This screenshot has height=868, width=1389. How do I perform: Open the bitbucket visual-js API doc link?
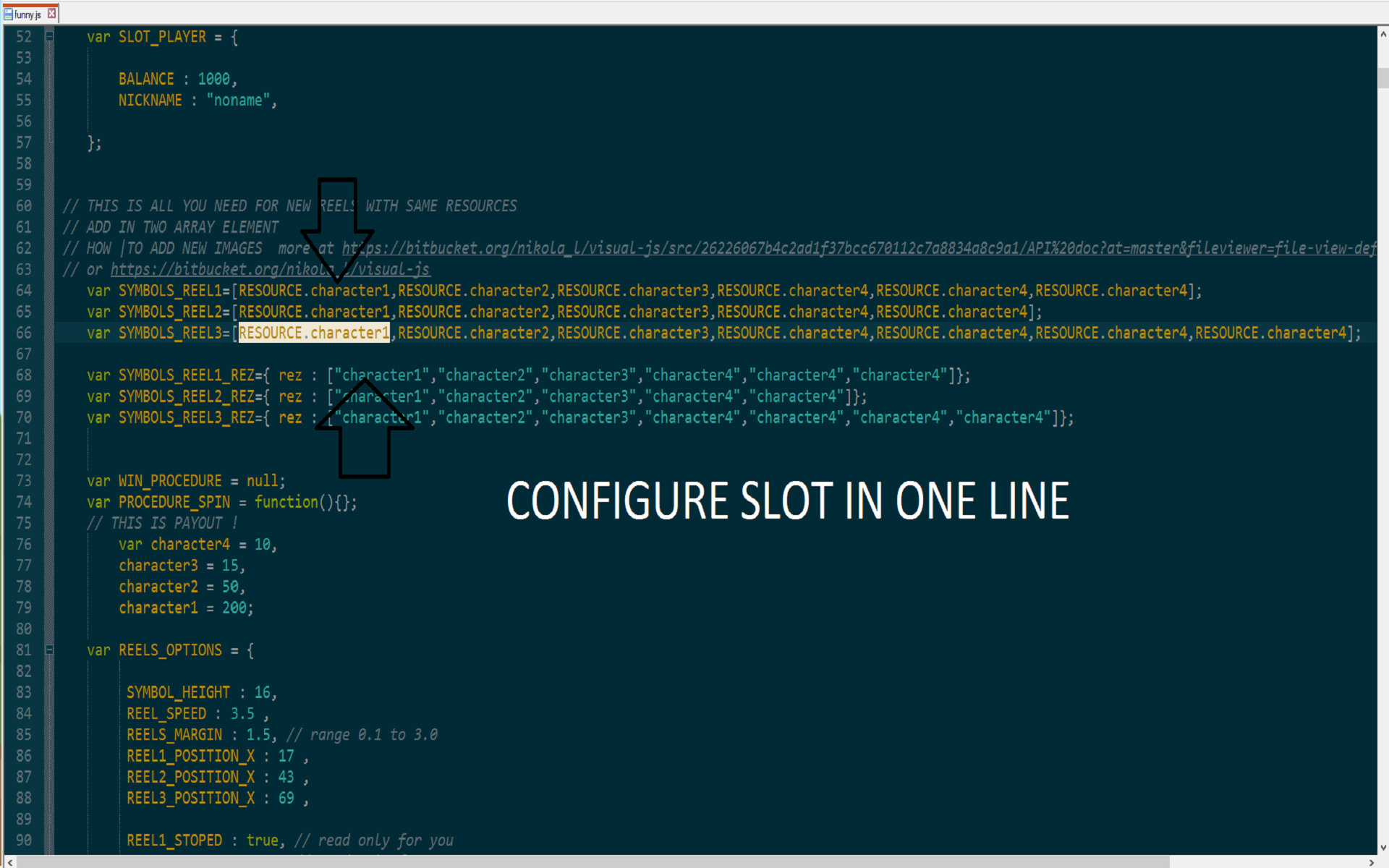tap(859, 248)
